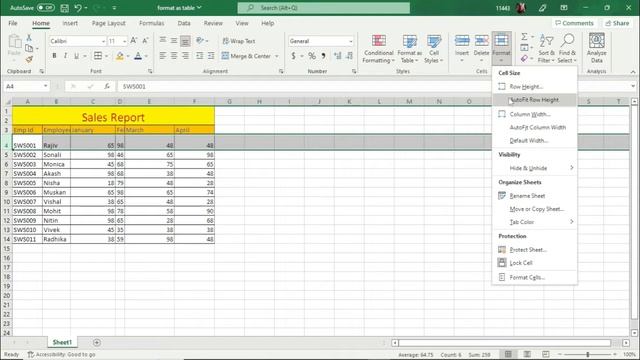
Task: Expand the Name Box dropdown arrow
Action: coord(45,86)
